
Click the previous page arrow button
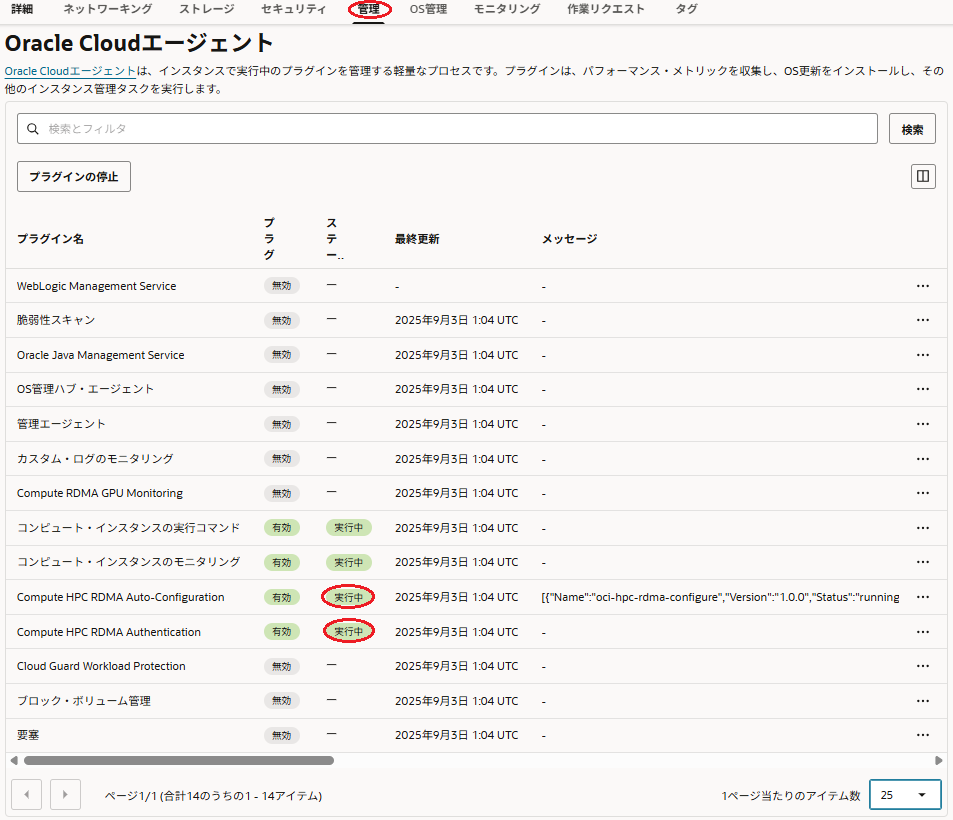26,795
